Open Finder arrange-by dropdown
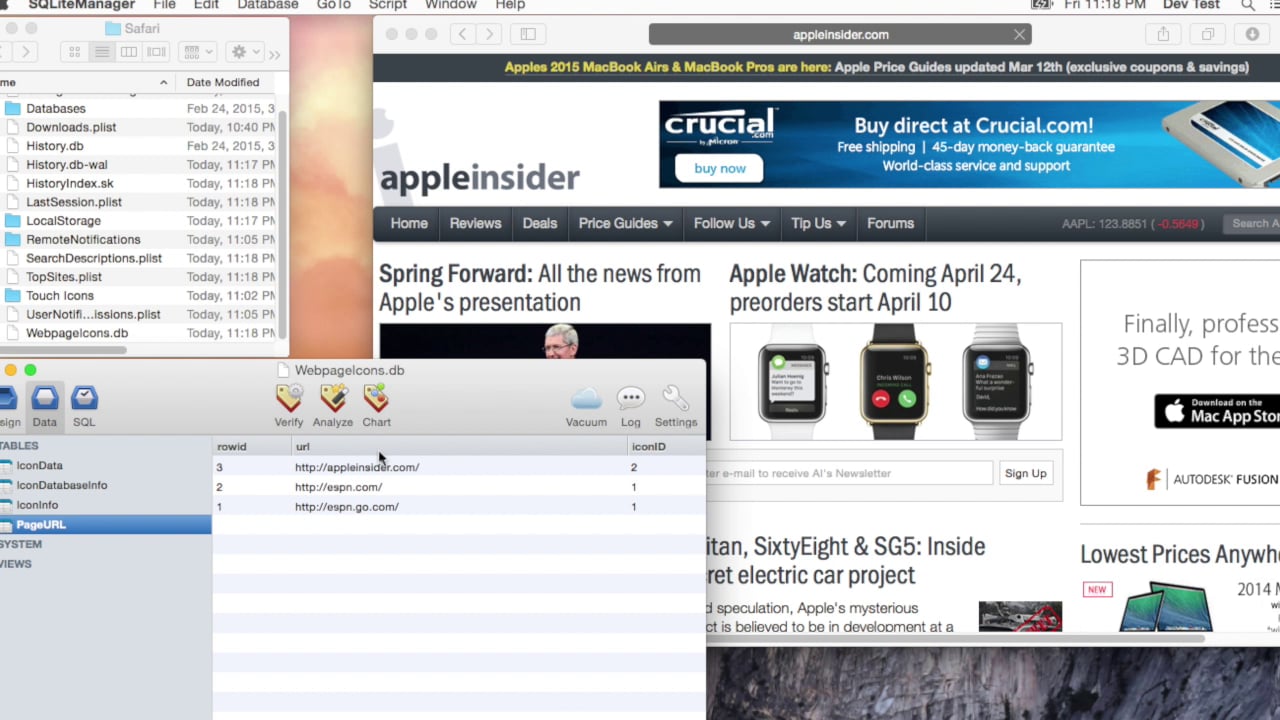 (199, 52)
